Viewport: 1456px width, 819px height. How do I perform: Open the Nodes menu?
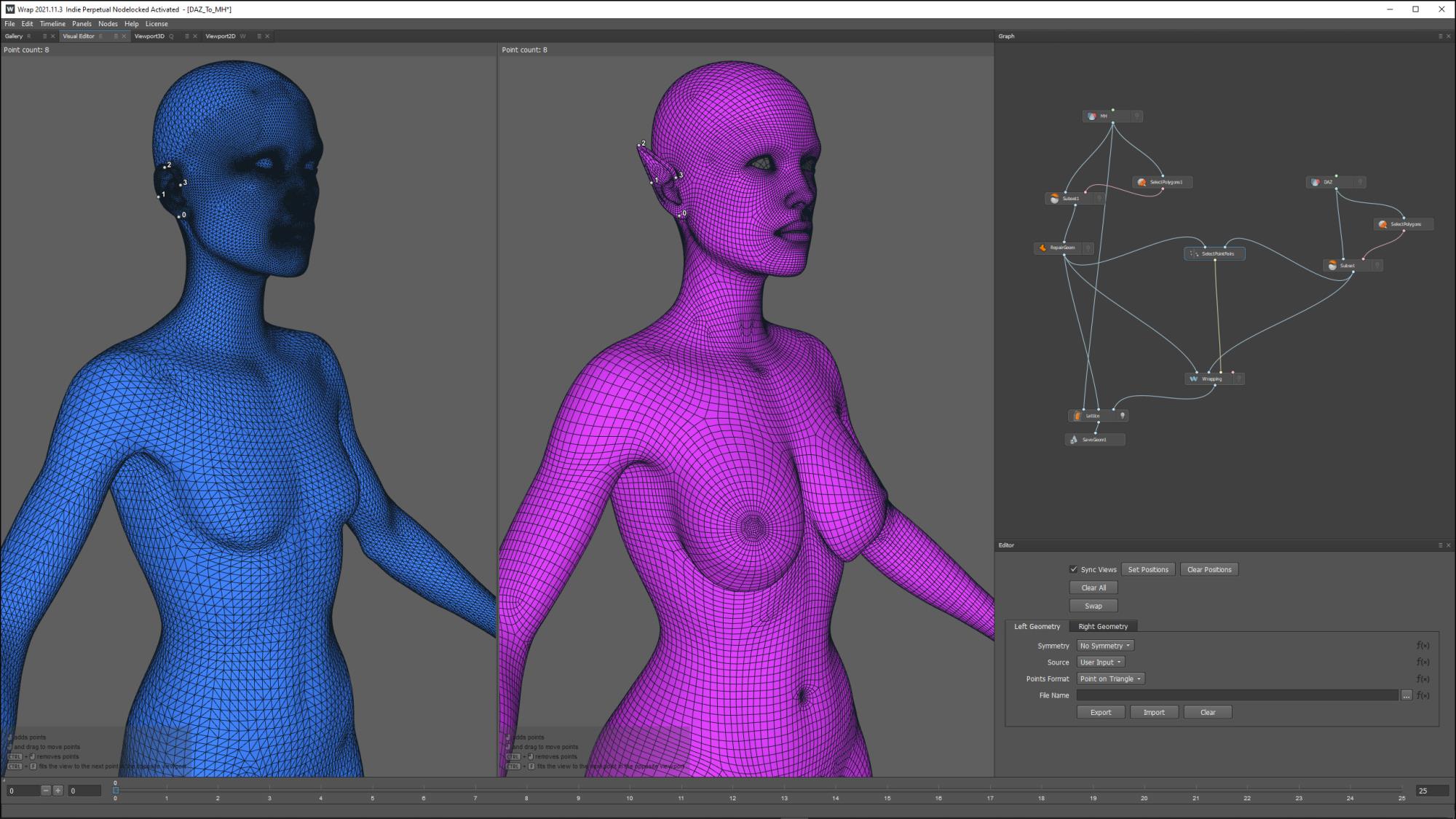(x=108, y=23)
